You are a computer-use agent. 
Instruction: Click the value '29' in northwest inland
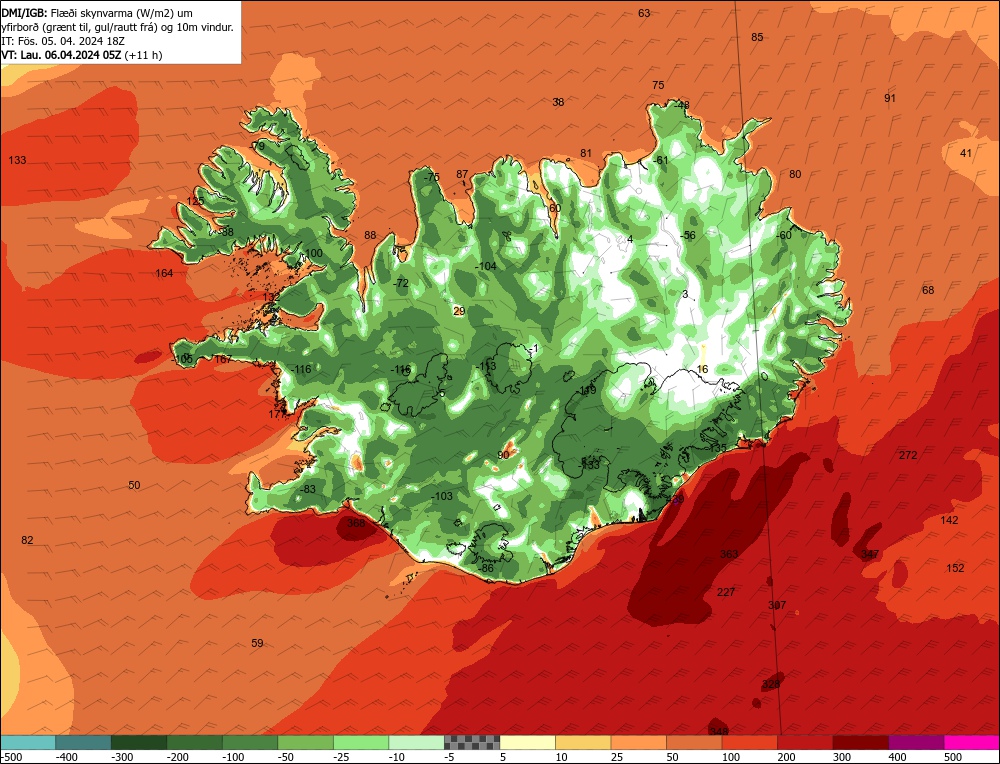pos(459,311)
